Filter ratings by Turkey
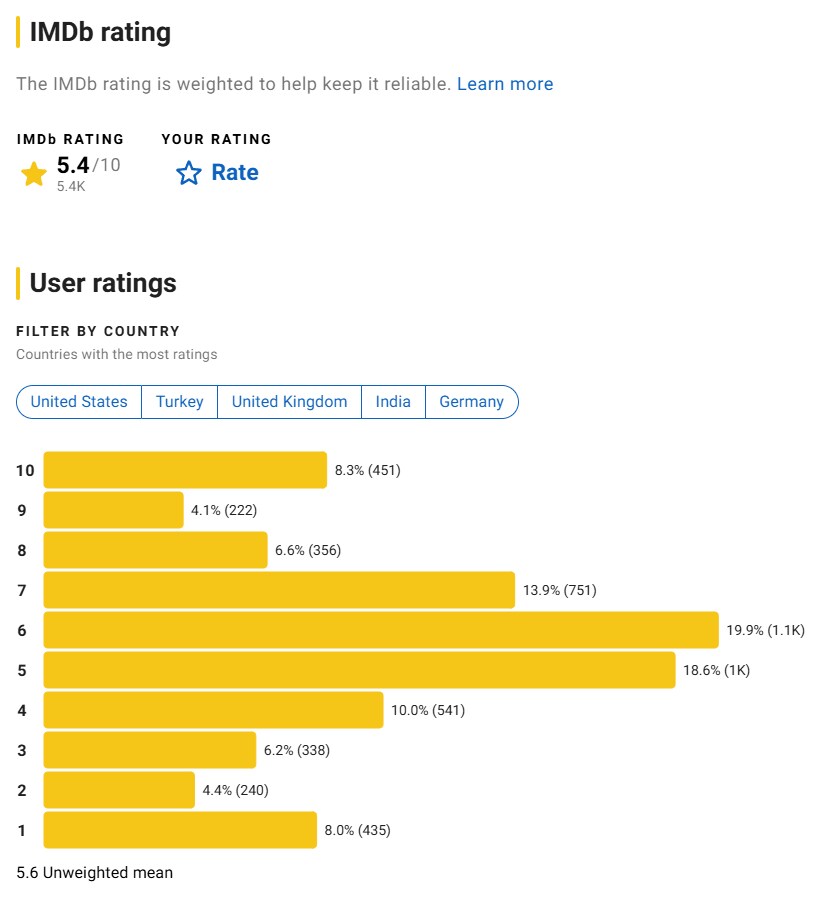The width and height of the screenshot is (831, 899). pyautogui.click(x=179, y=402)
